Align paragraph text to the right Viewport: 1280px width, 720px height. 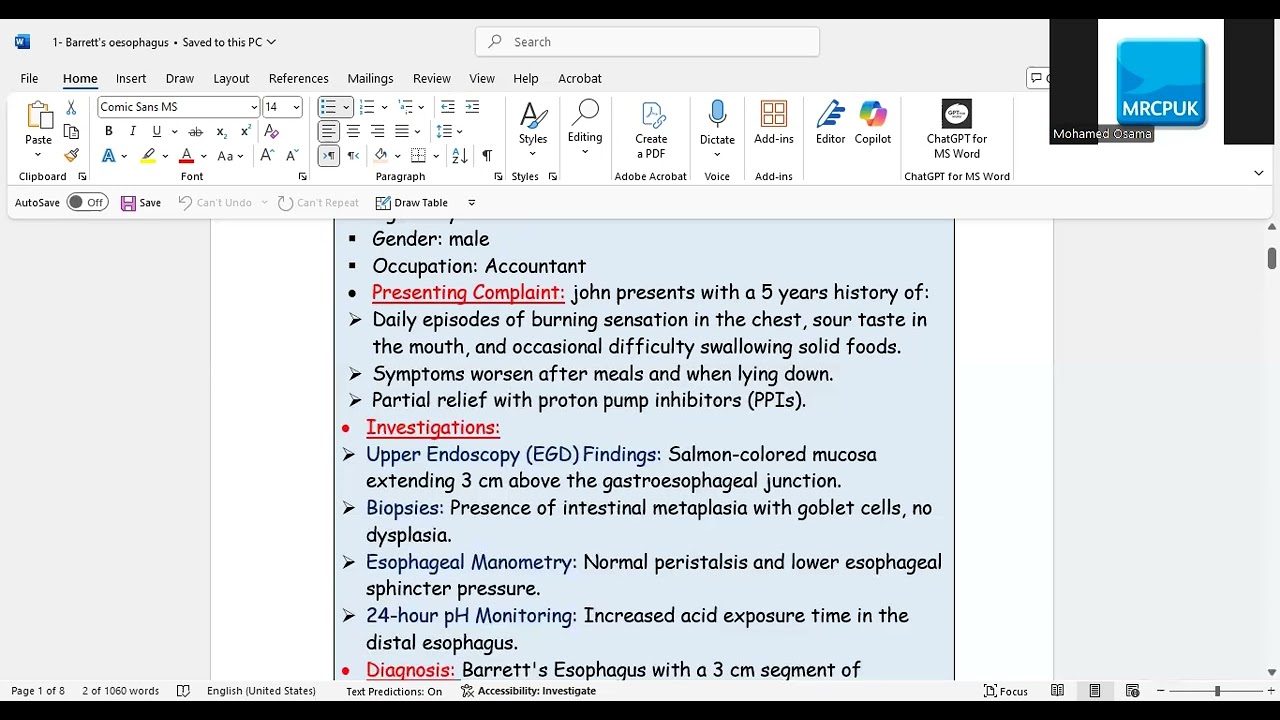point(377,131)
